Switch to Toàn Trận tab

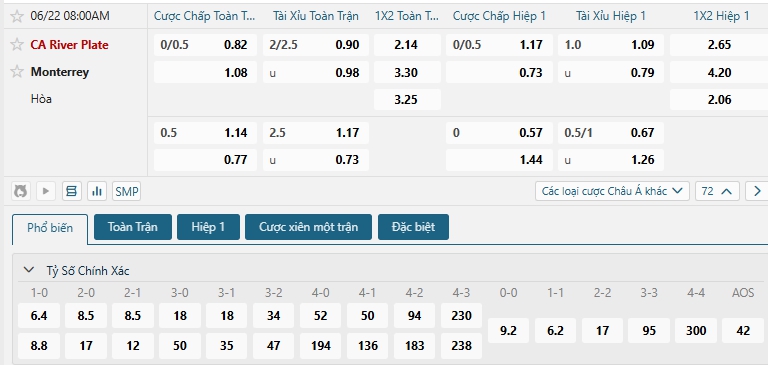coord(133,227)
